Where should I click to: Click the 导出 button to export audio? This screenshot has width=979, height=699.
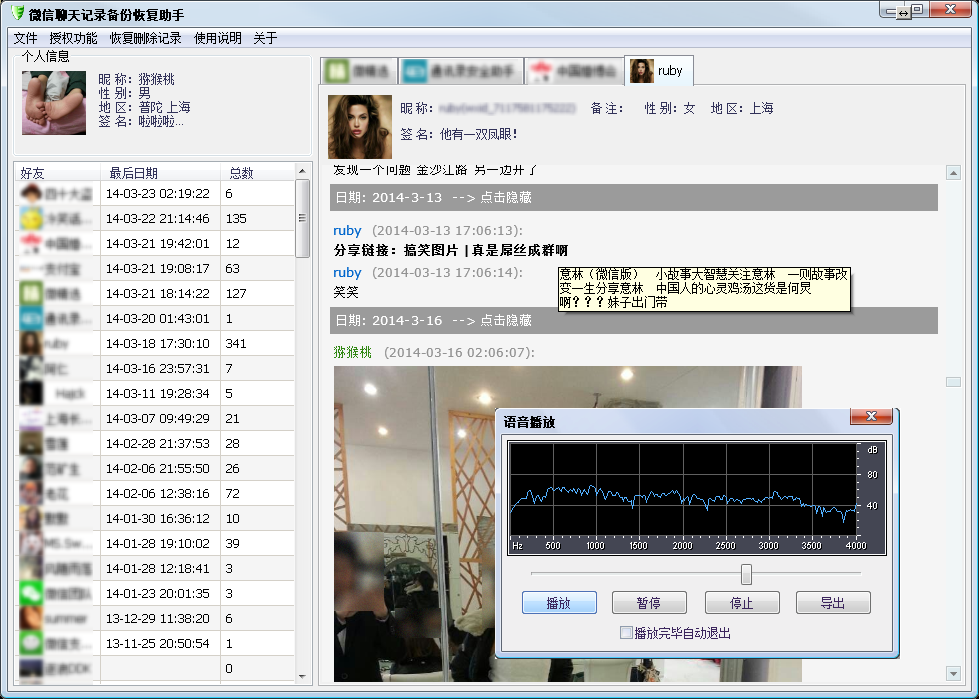click(832, 603)
